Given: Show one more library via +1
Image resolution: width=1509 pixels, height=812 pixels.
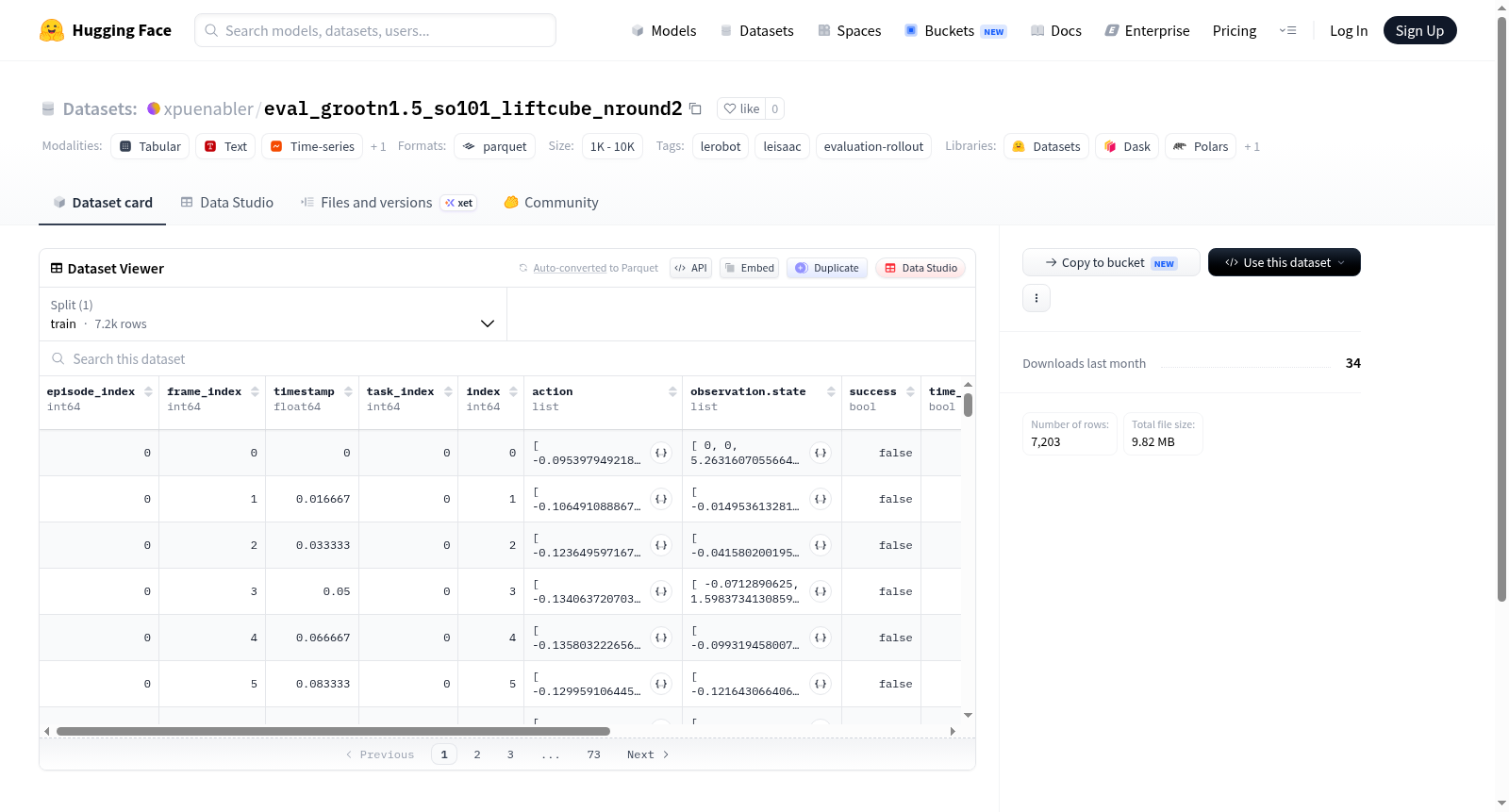Looking at the screenshot, I should 1252,147.
